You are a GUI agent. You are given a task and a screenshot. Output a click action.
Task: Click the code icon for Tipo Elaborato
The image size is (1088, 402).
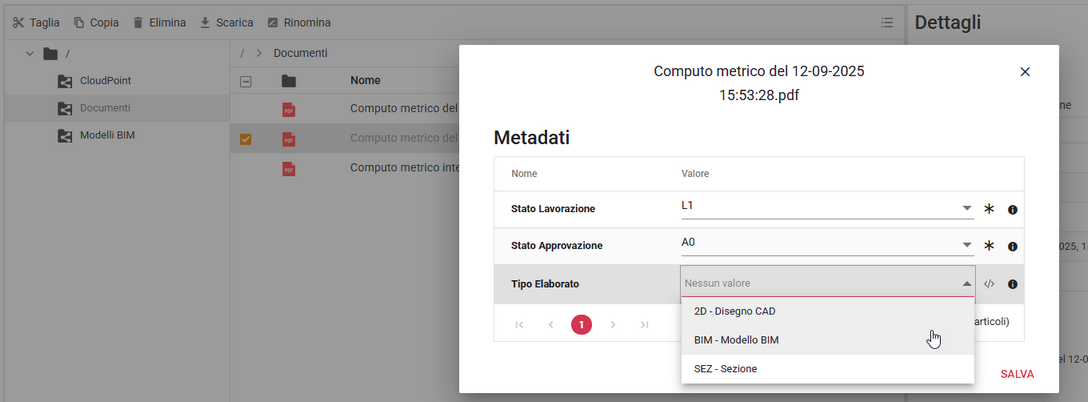(989, 283)
